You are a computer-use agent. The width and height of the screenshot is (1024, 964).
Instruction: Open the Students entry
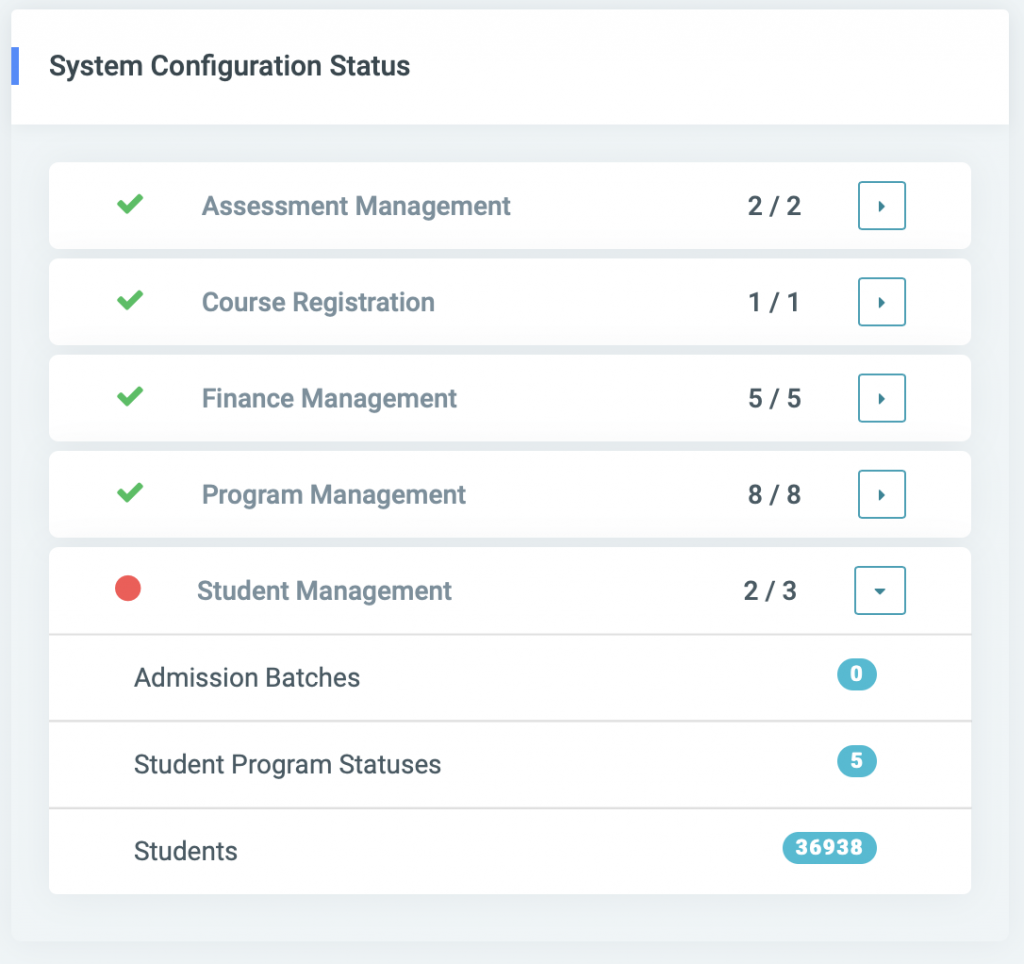(185, 851)
